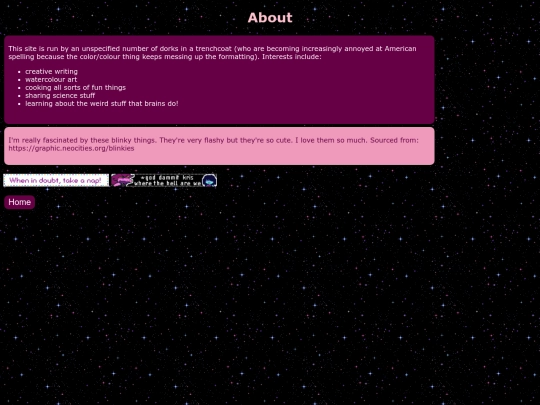Image resolution: width=540 pixels, height=405 pixels.
Task: Click the "god dammit kris" blinkie image
Action: (x=164, y=180)
